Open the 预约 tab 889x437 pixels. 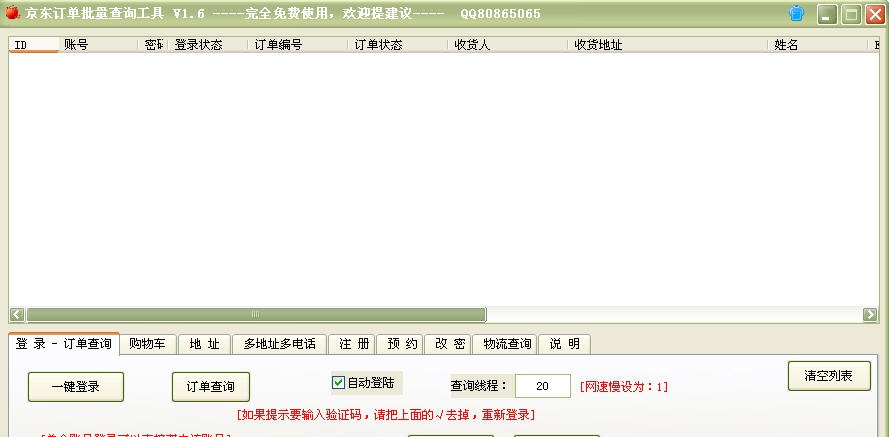(x=402, y=344)
